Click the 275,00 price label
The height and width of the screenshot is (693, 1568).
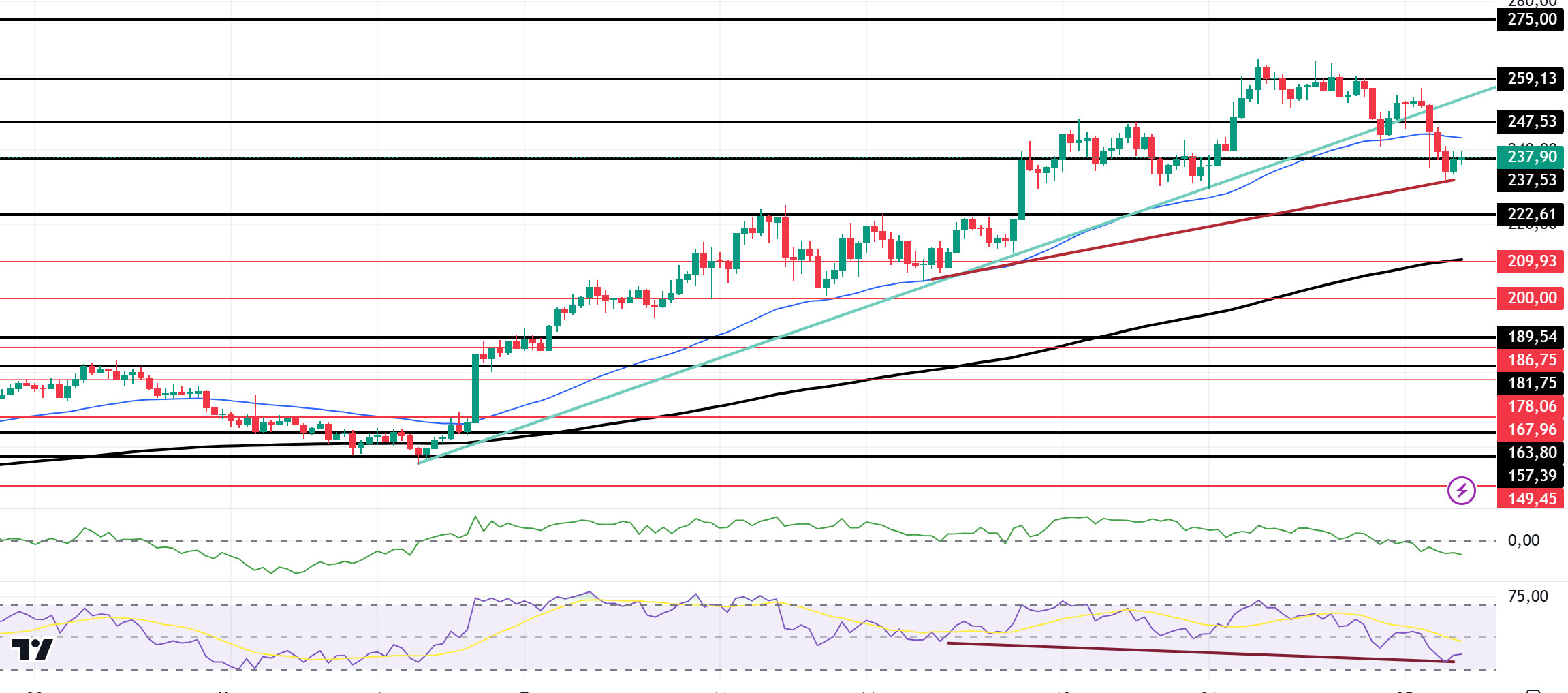(x=1530, y=19)
